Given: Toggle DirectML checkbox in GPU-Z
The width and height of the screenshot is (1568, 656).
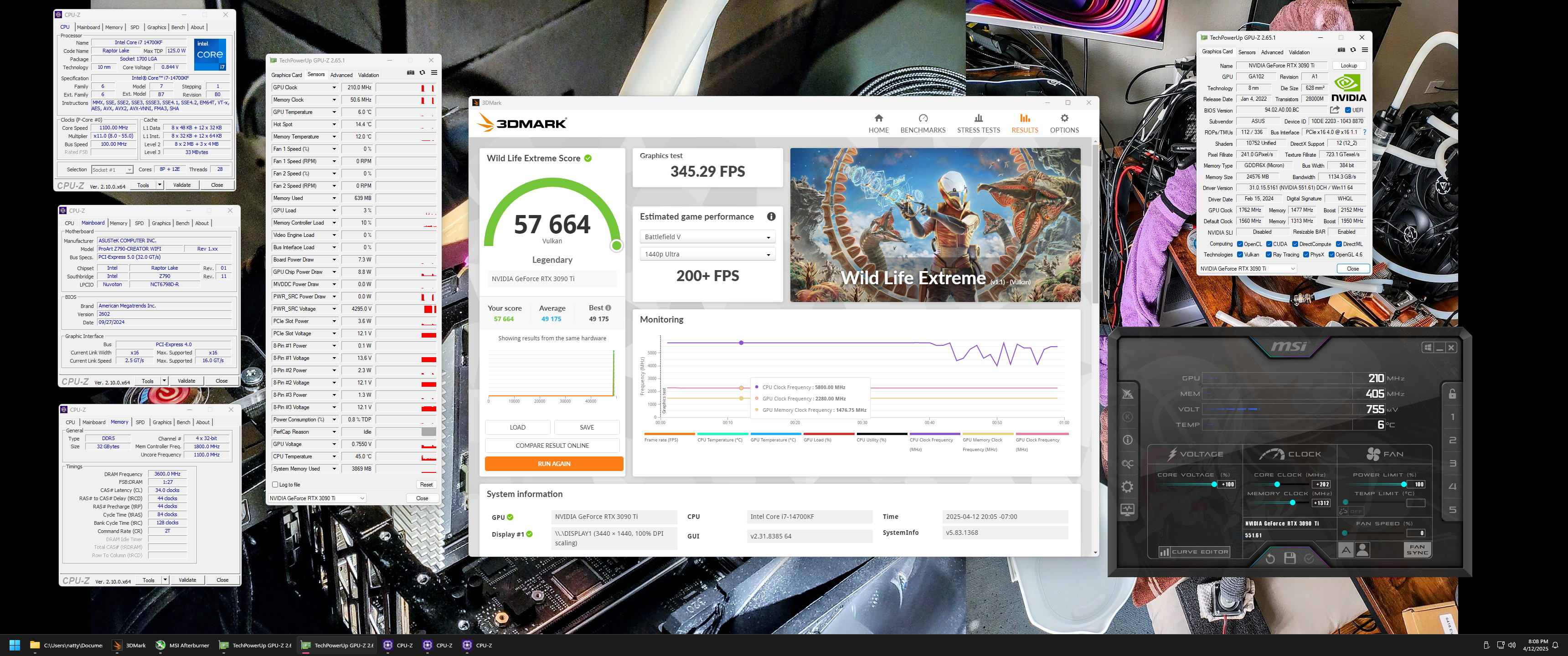Looking at the screenshot, I should (1339, 244).
